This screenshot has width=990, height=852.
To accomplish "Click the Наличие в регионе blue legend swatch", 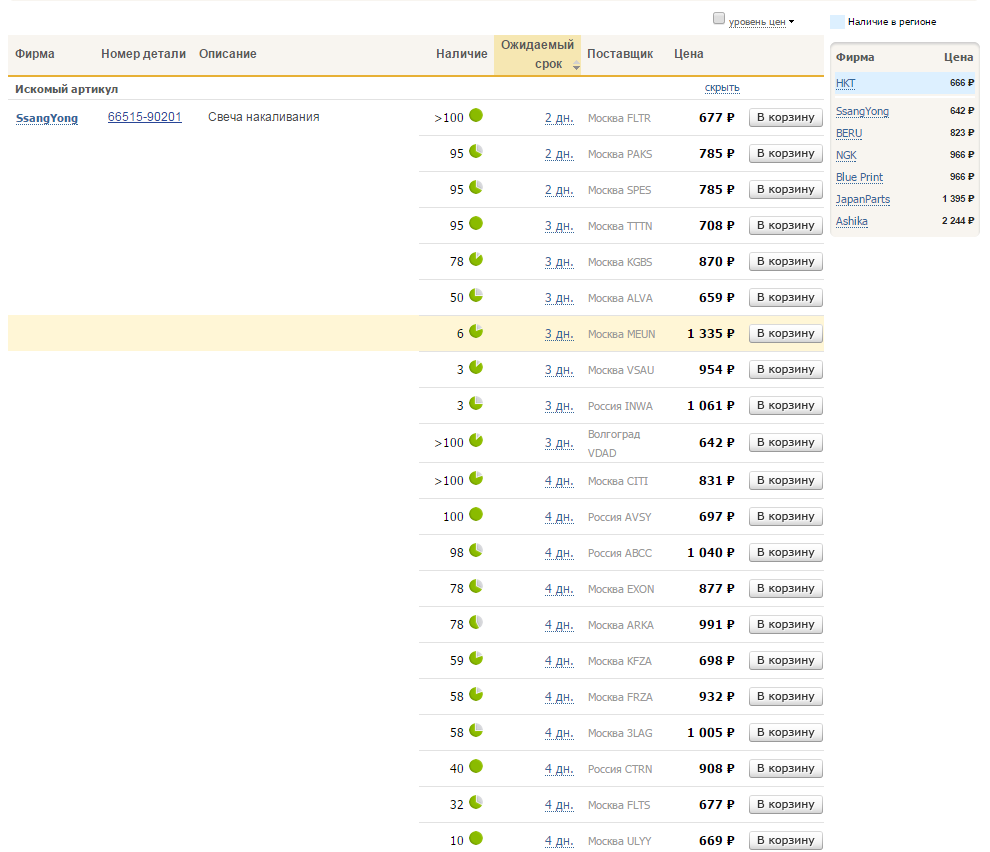I will 837,21.
